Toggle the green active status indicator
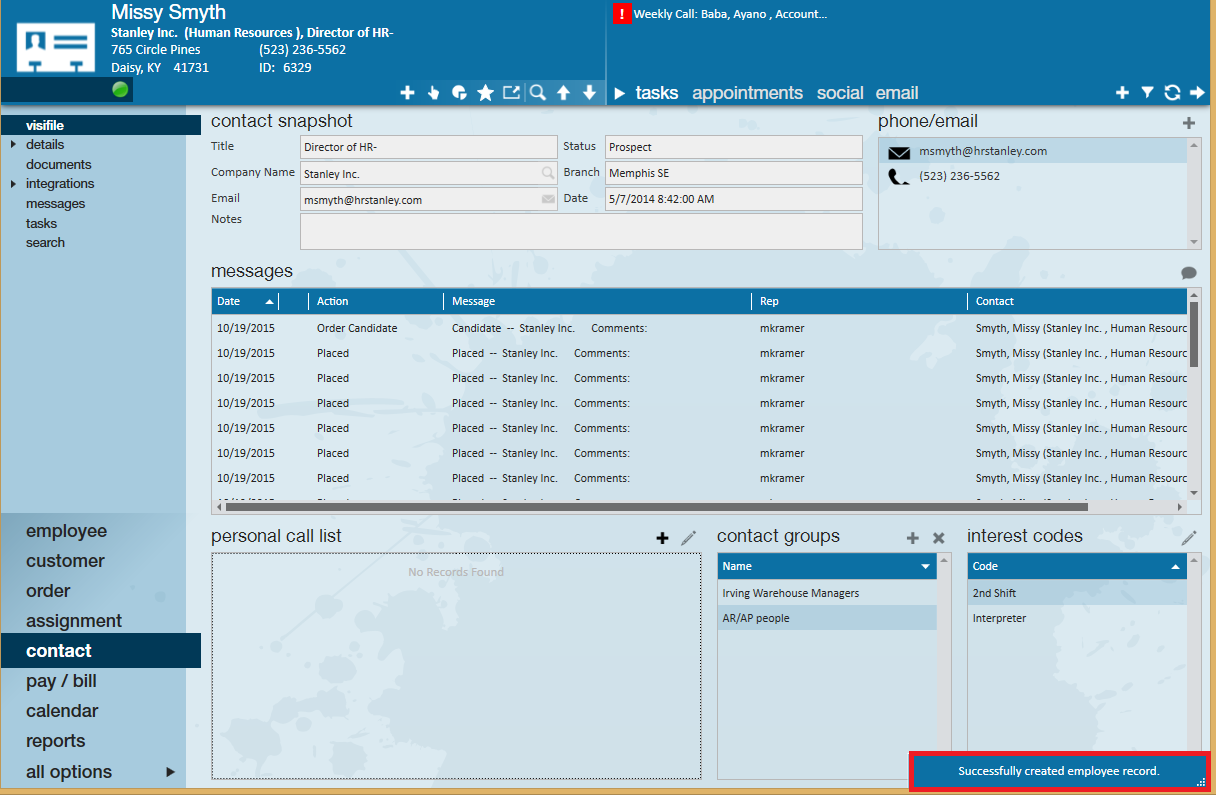Image resolution: width=1216 pixels, height=795 pixels. click(121, 90)
